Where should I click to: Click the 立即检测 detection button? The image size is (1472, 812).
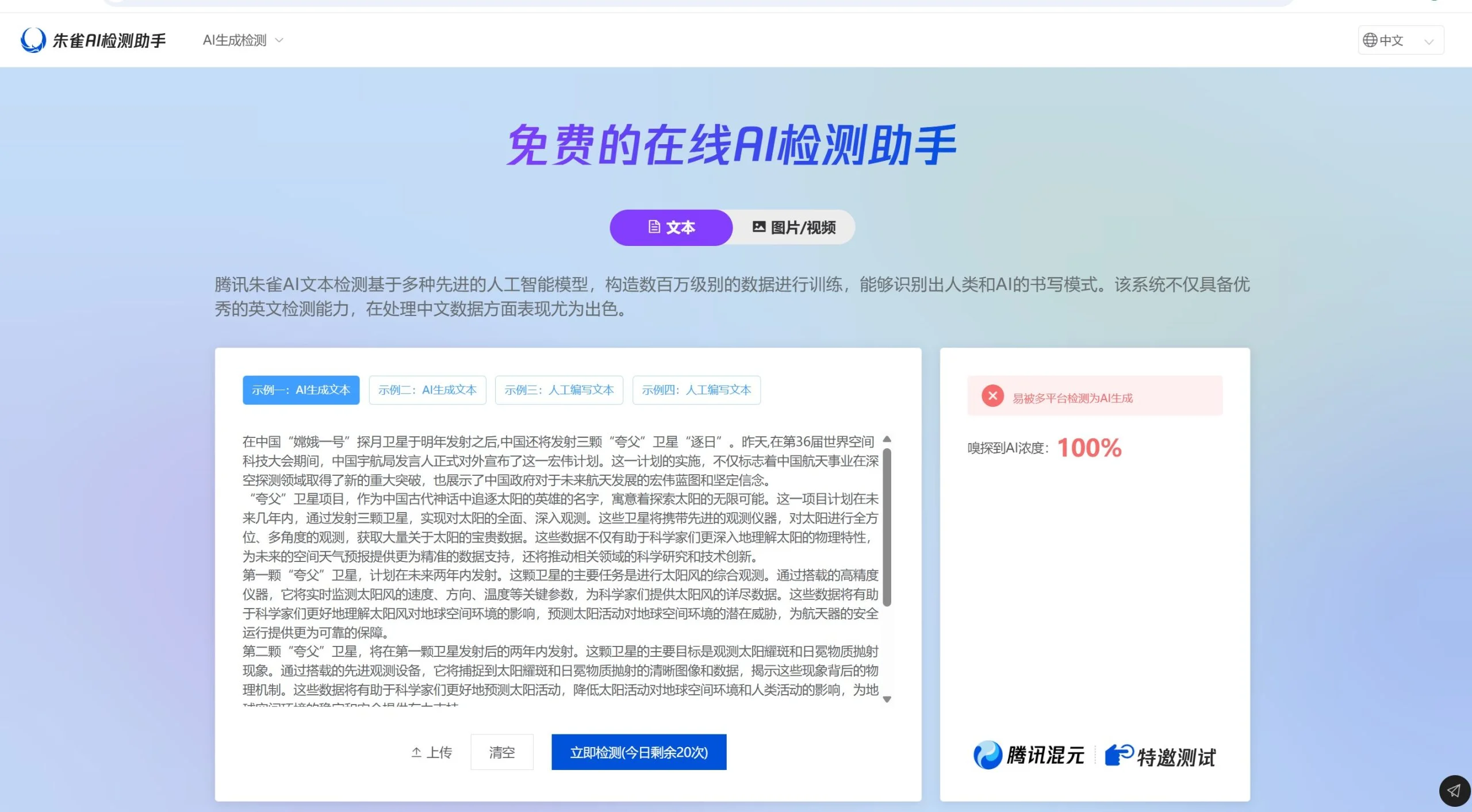638,752
